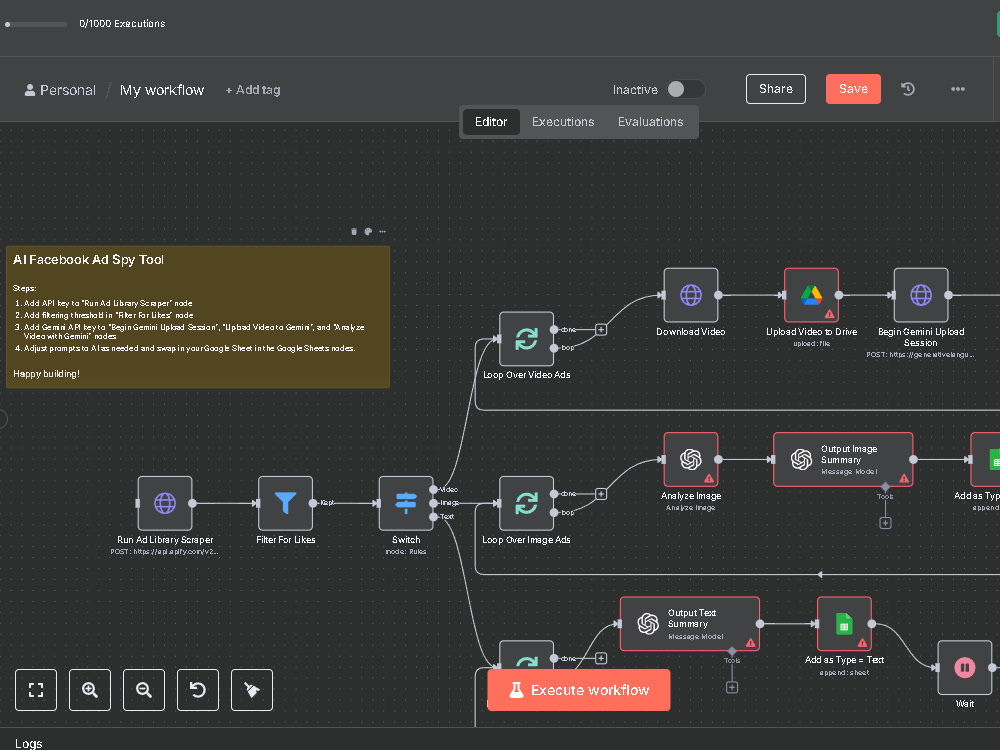The width and height of the screenshot is (1000, 750).
Task: Add node after bottom loop done output
Action: tap(601, 658)
